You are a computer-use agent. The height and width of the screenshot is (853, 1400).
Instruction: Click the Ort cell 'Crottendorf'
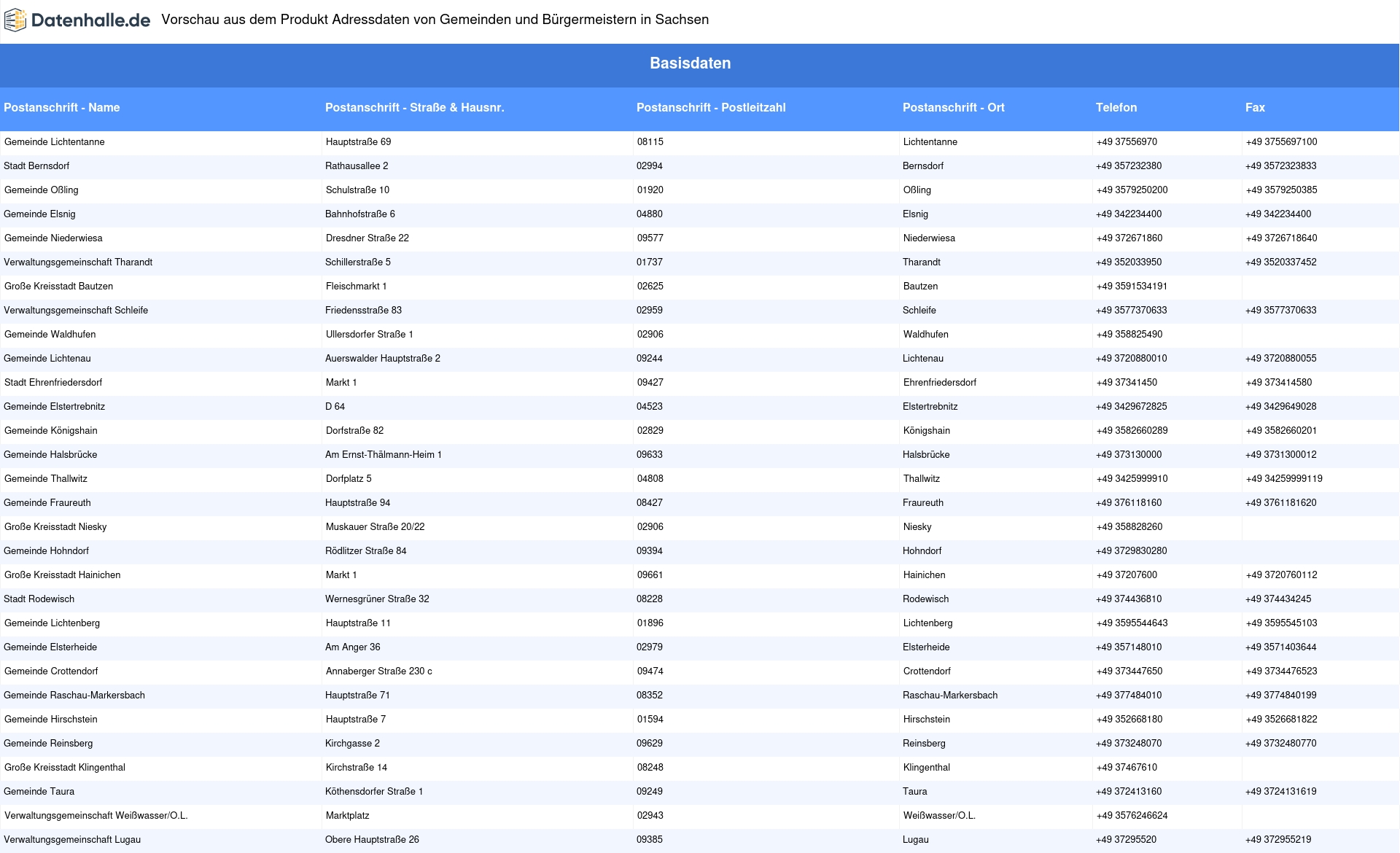[926, 671]
